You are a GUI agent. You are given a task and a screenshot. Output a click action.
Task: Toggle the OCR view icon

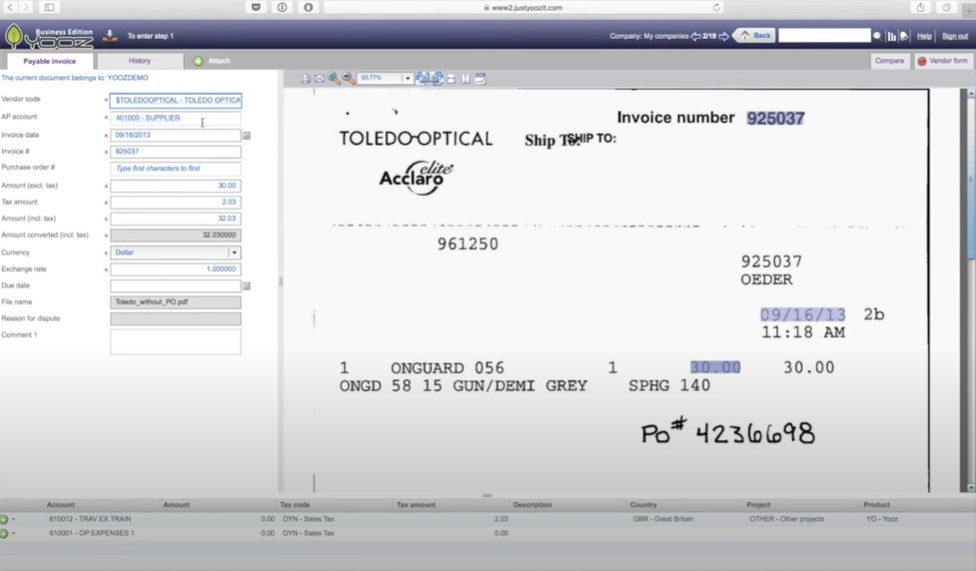point(481,78)
